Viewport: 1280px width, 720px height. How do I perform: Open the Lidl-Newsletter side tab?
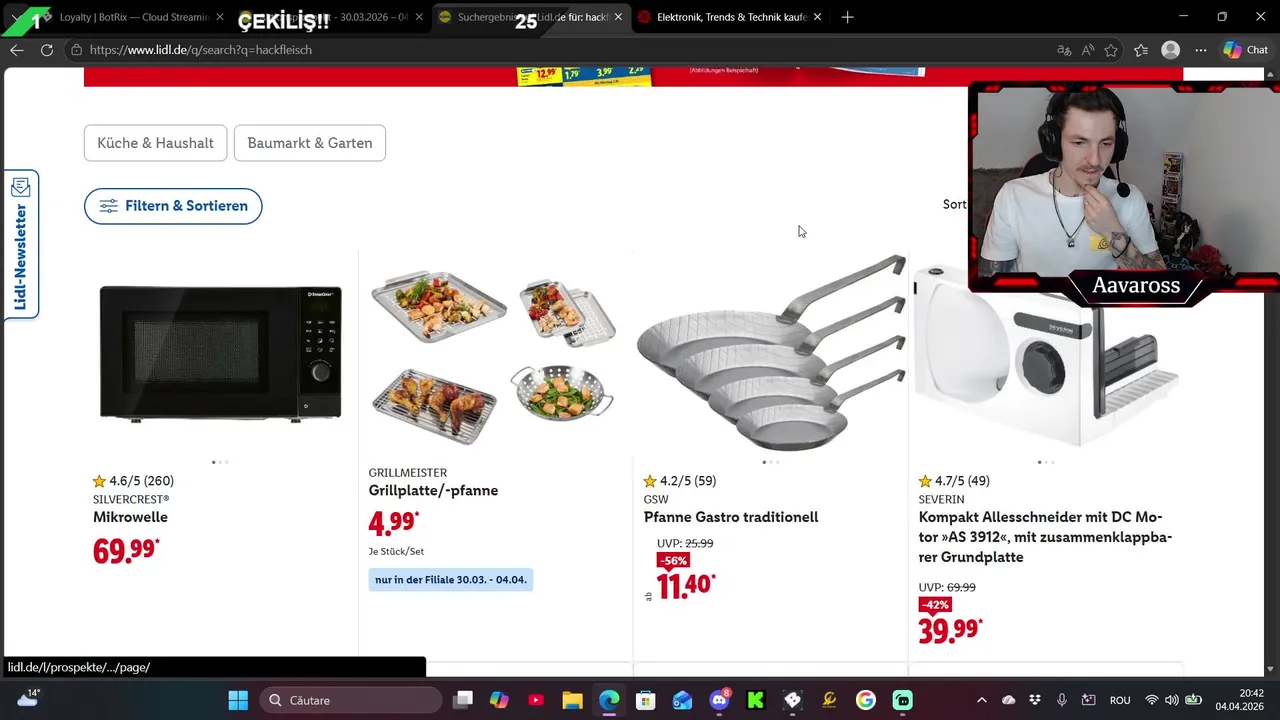[20, 244]
